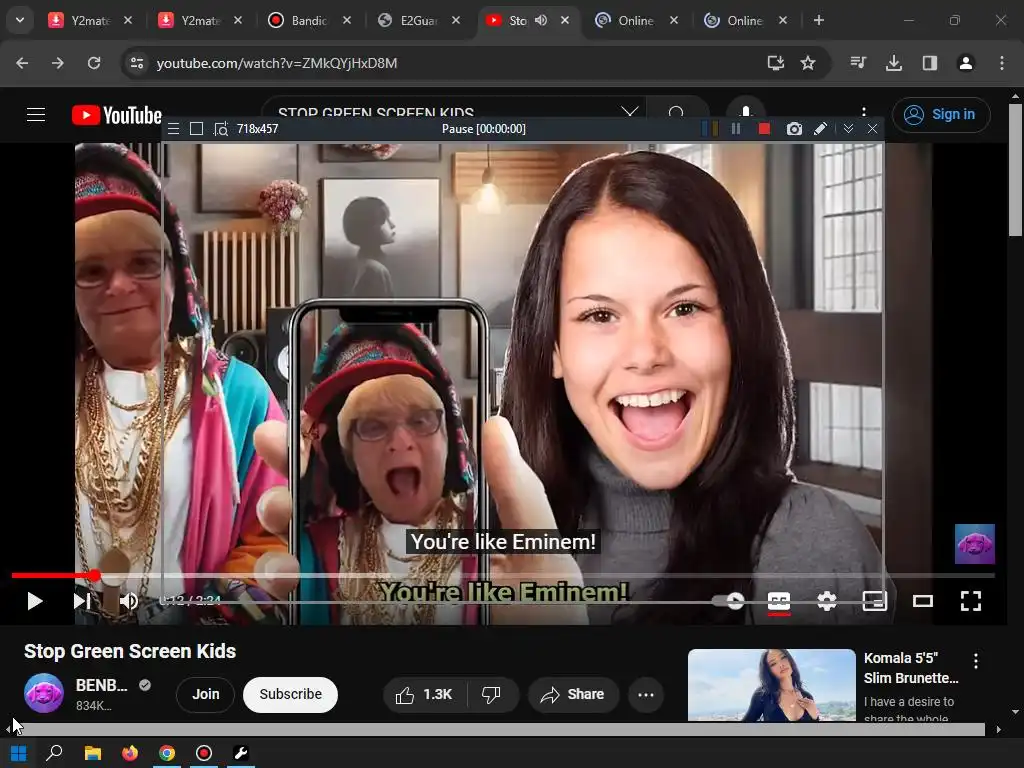The image size is (1024, 768).
Task: Open the YouTube hamburger guide menu
Action: (x=36, y=115)
